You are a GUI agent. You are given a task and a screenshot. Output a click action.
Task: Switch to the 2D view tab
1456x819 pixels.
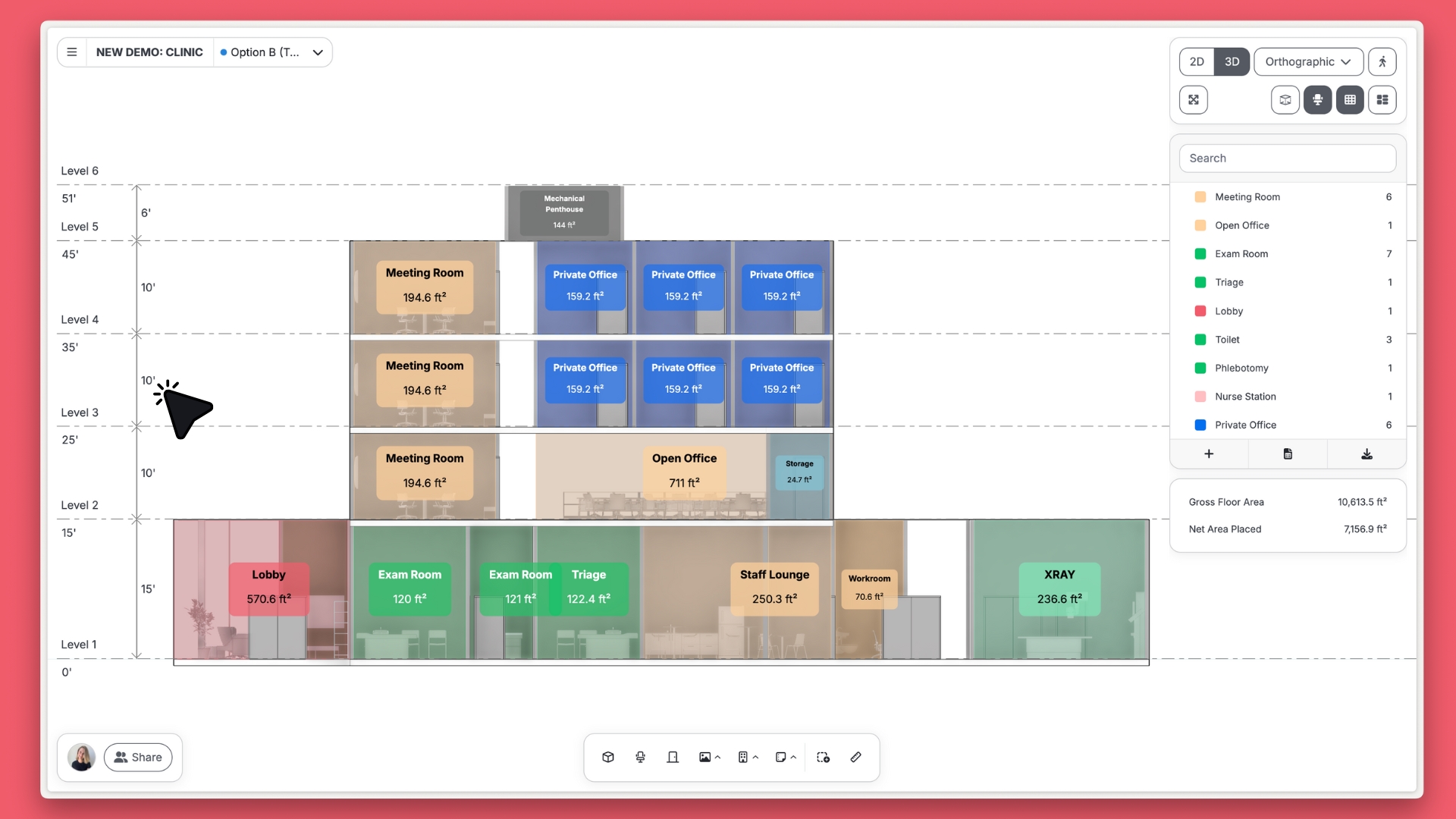coord(1197,61)
